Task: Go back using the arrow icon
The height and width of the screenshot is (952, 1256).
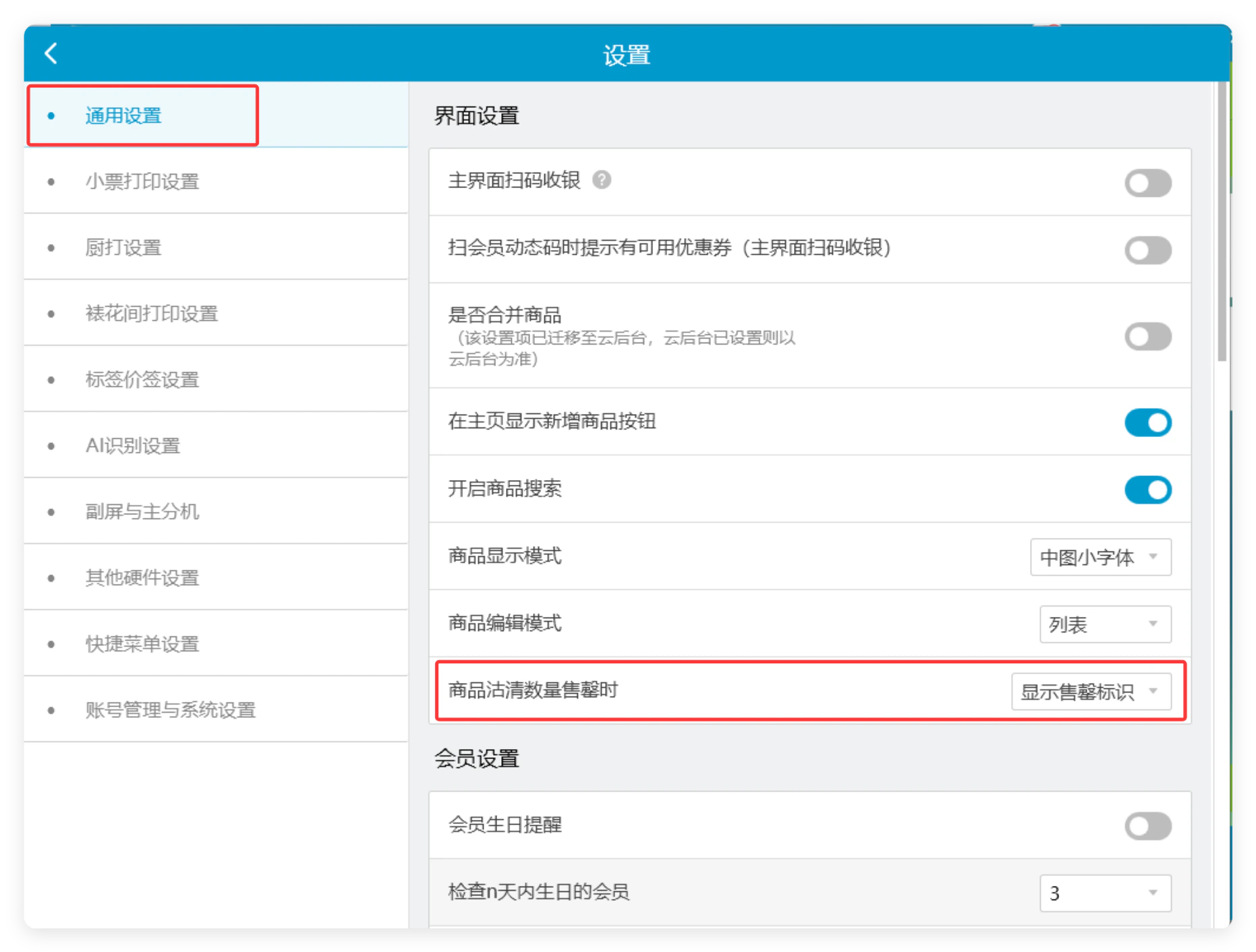Action: point(51,53)
